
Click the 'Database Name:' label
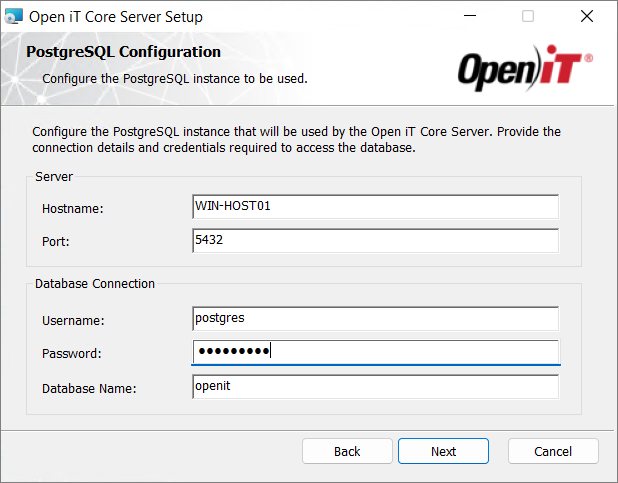[x=89, y=389]
